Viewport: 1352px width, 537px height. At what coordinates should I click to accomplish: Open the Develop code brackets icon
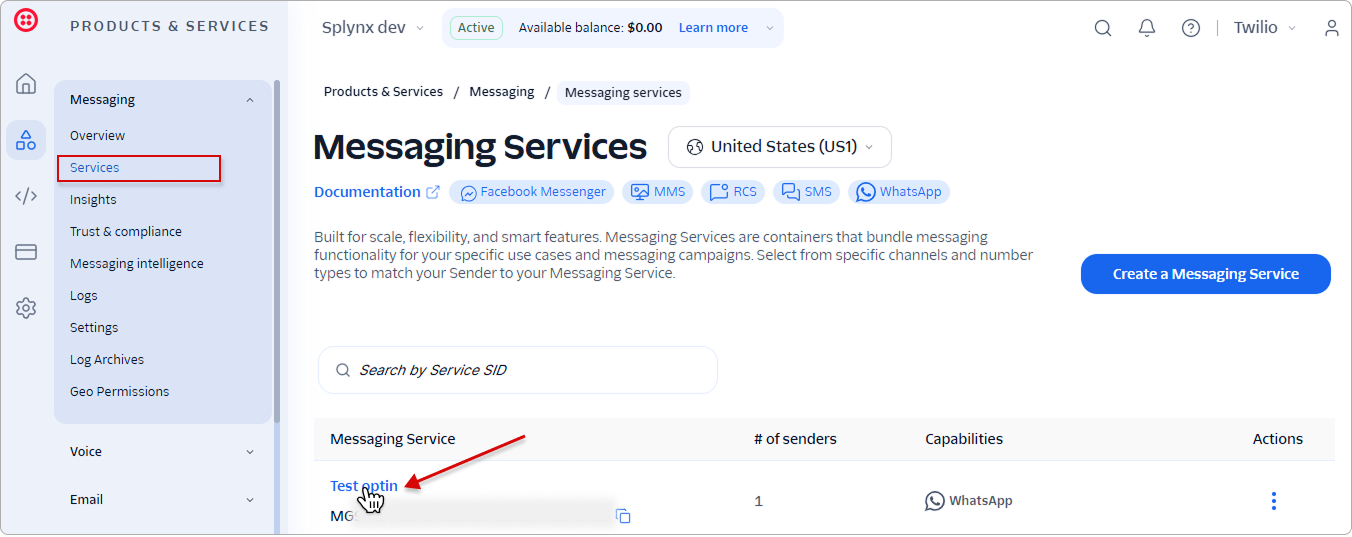pyautogui.click(x=26, y=196)
